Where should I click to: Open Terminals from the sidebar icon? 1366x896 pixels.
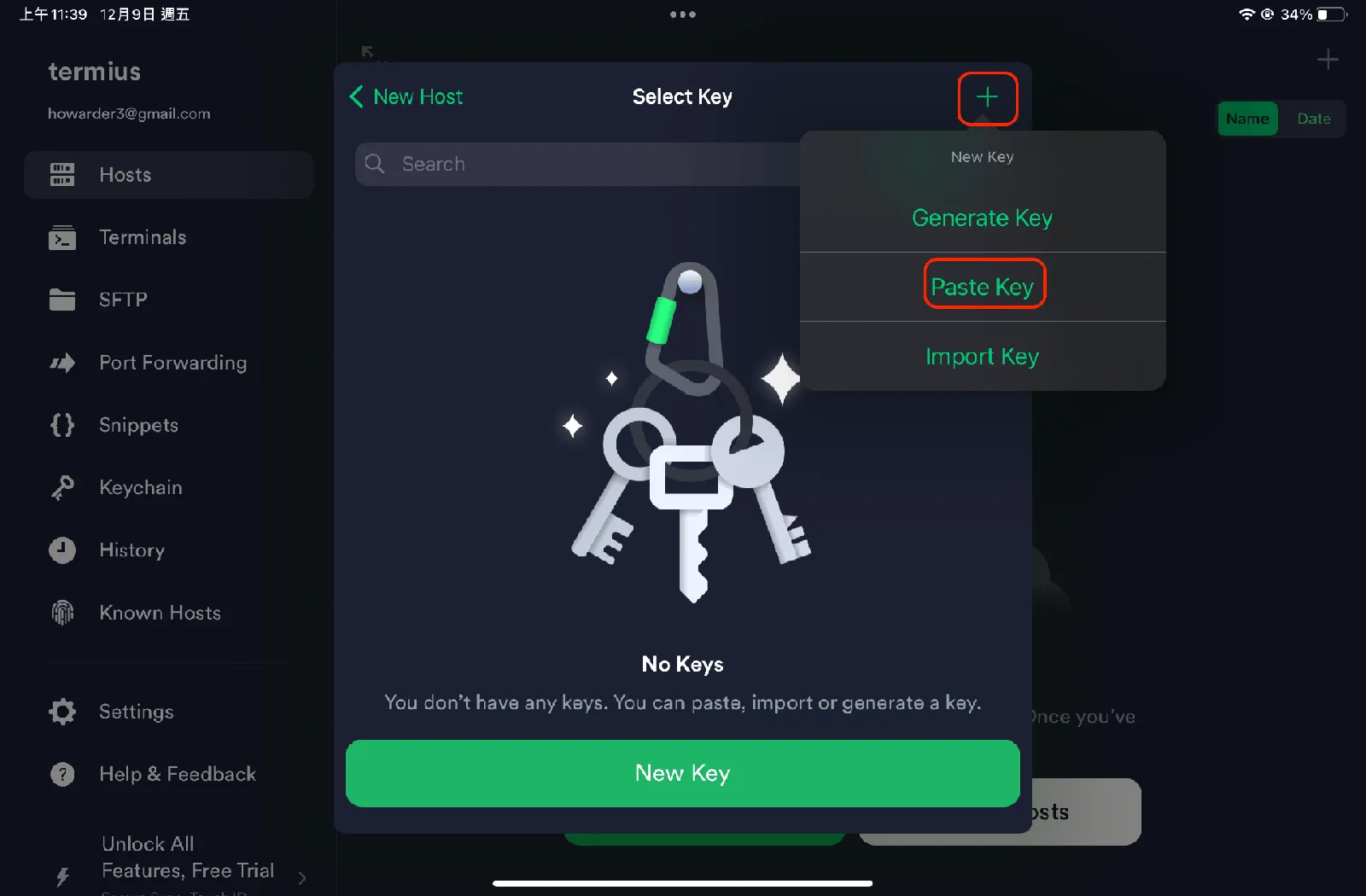62,237
